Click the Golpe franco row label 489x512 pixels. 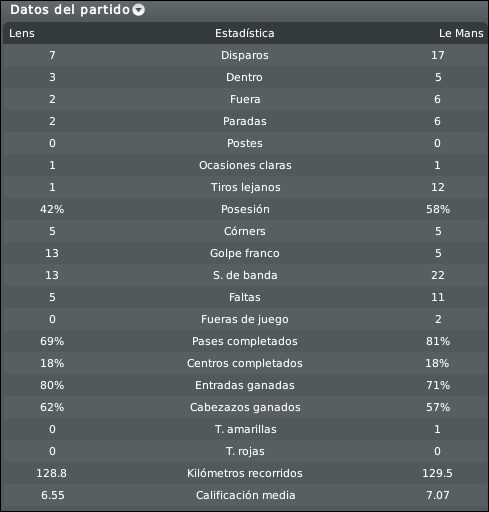click(245, 253)
